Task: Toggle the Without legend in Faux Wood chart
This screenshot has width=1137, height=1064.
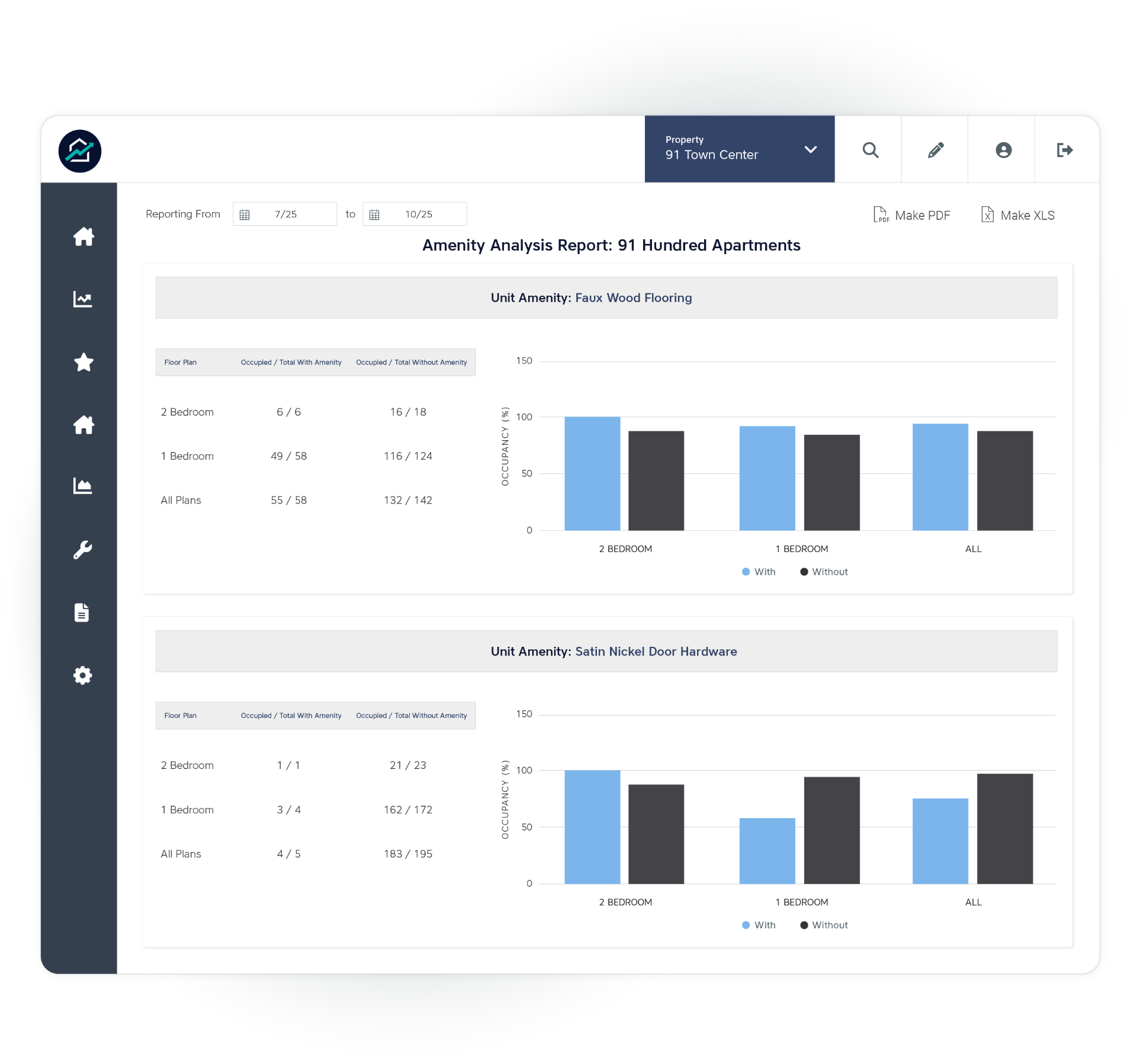Action: pos(824,572)
